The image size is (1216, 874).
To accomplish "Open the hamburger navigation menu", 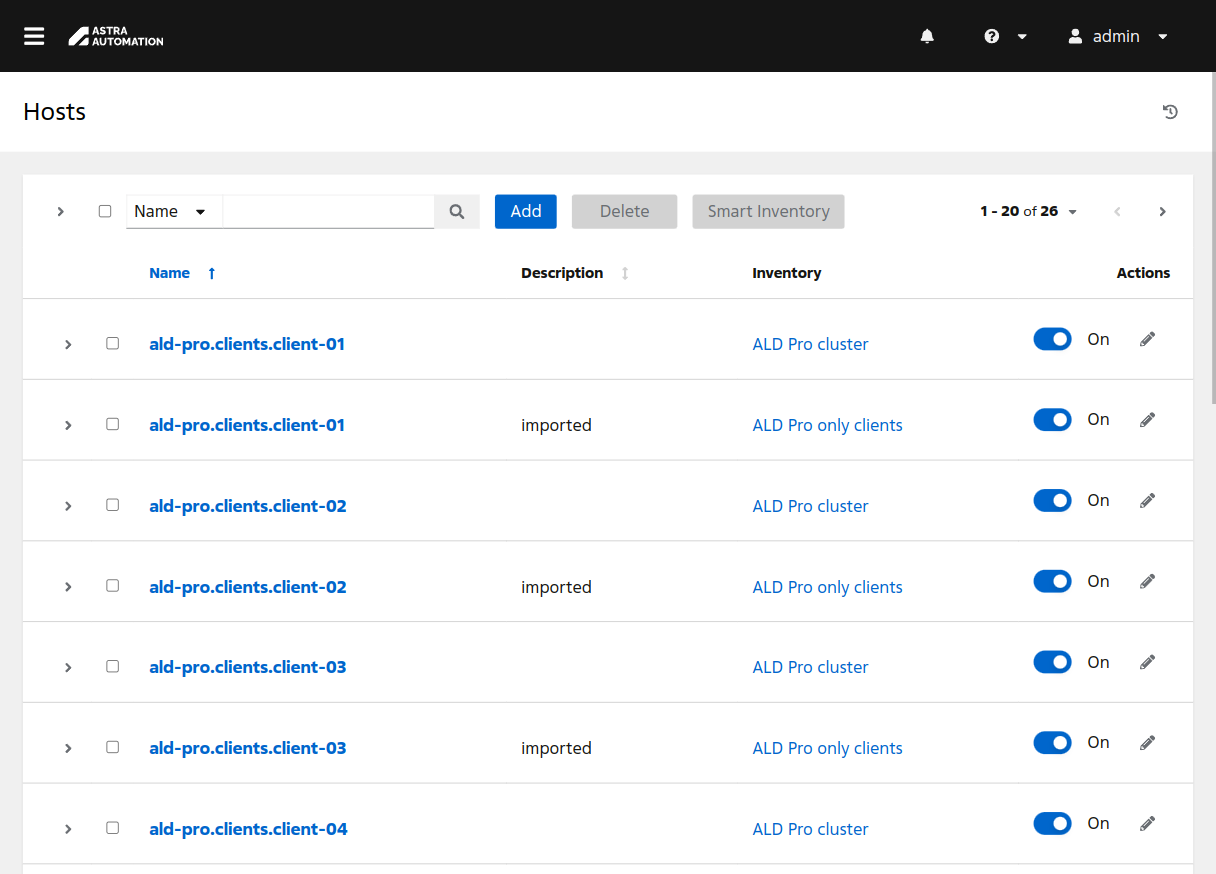I will coord(34,36).
